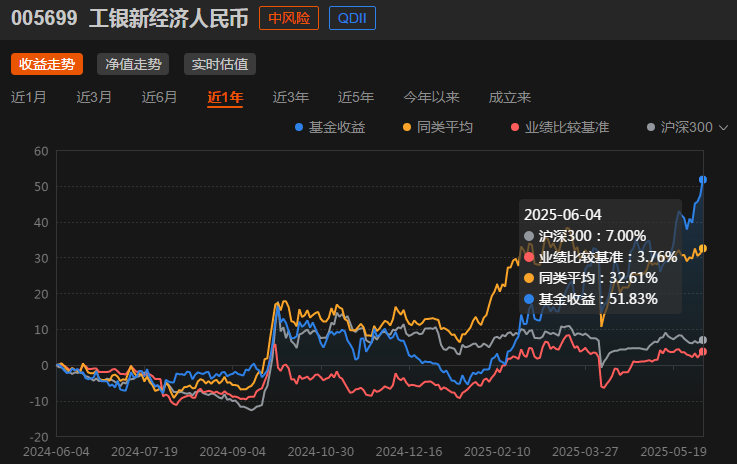Toggle the 同类平均 legend series
The height and width of the screenshot is (464, 737).
[x=438, y=127]
